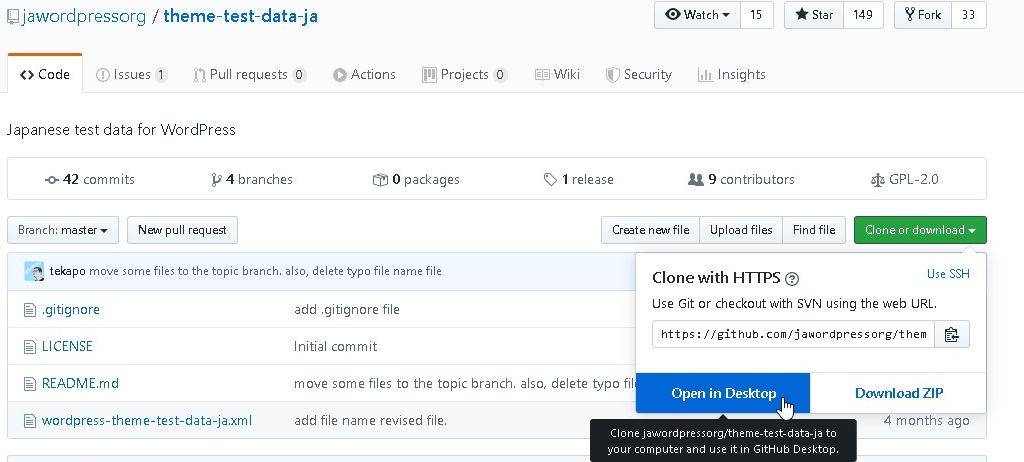Click Create new file button

click(x=650, y=230)
